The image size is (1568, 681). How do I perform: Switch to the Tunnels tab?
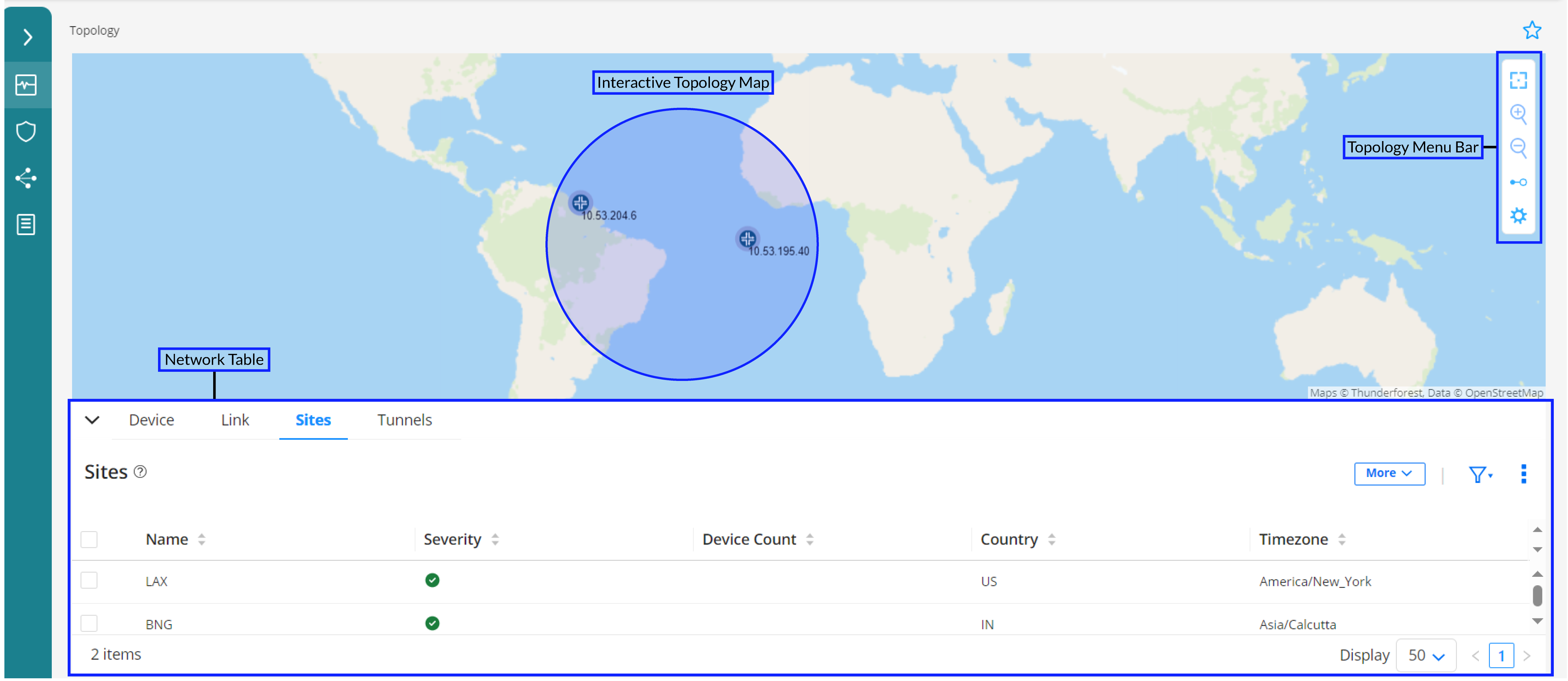(404, 420)
